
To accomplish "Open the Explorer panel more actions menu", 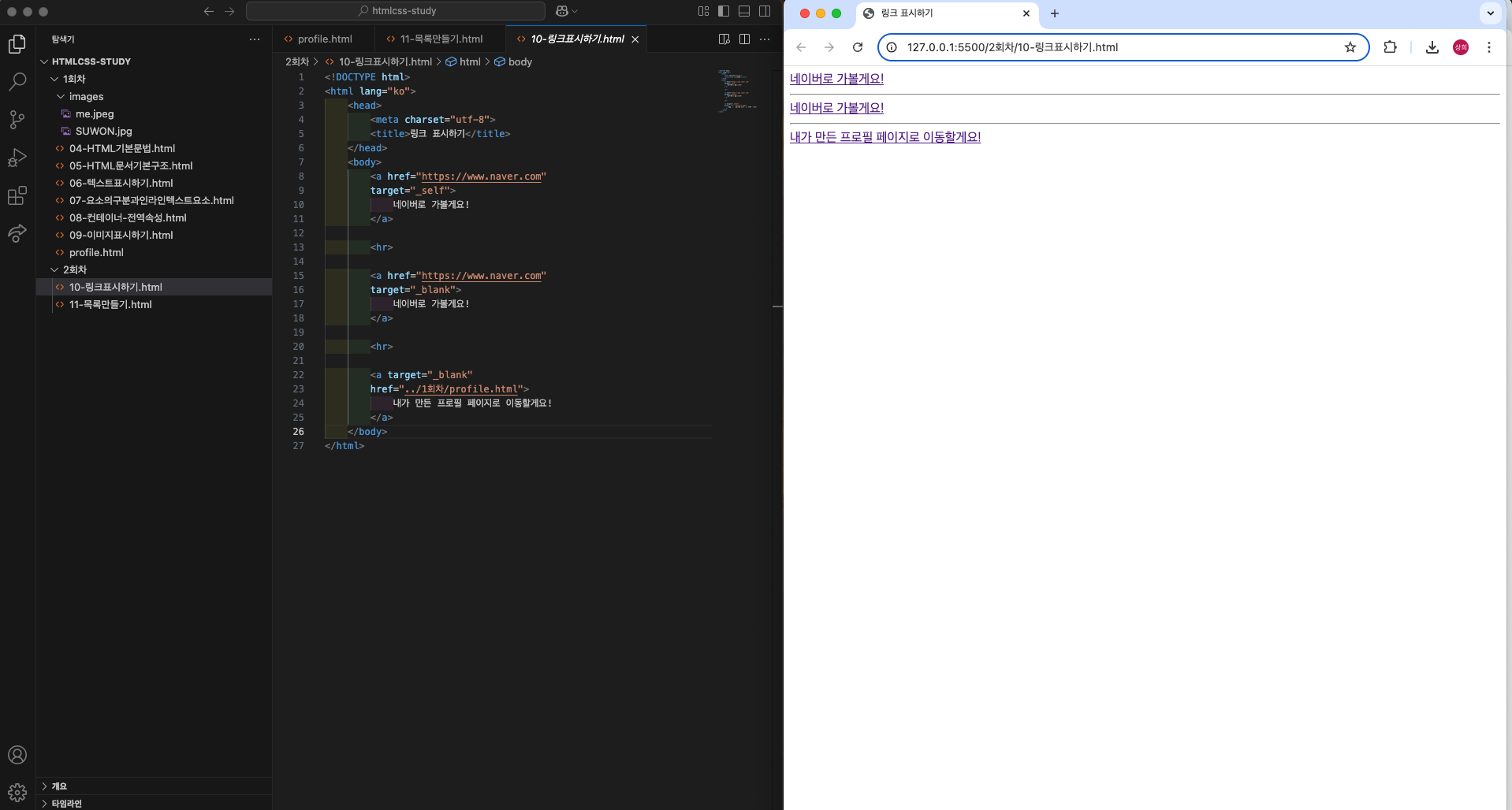I will pos(255,39).
